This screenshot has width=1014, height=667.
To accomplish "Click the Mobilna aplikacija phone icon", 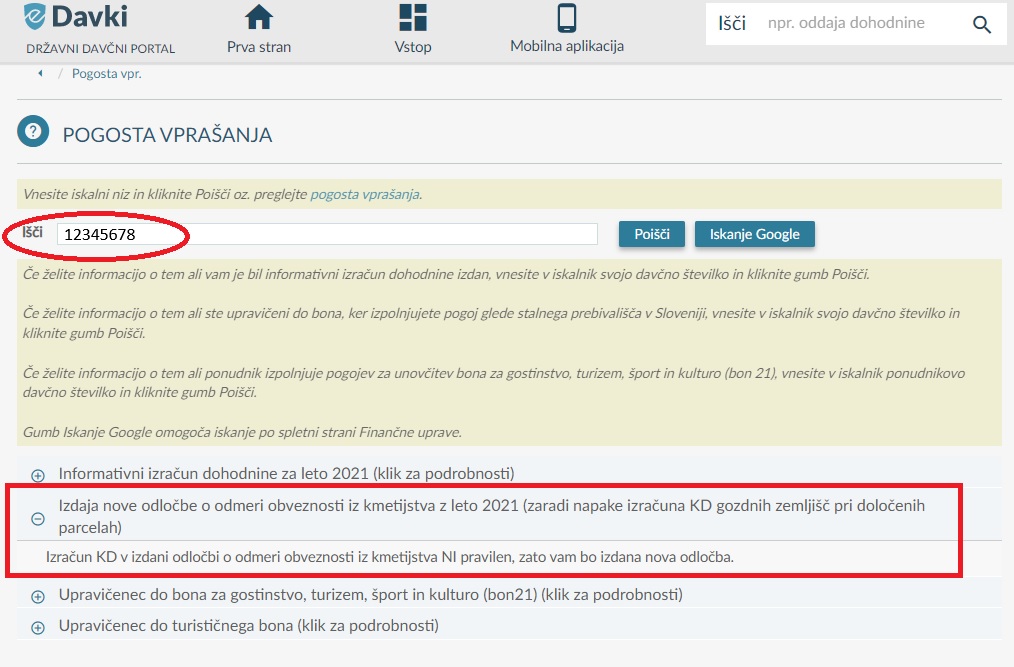I will (567, 18).
